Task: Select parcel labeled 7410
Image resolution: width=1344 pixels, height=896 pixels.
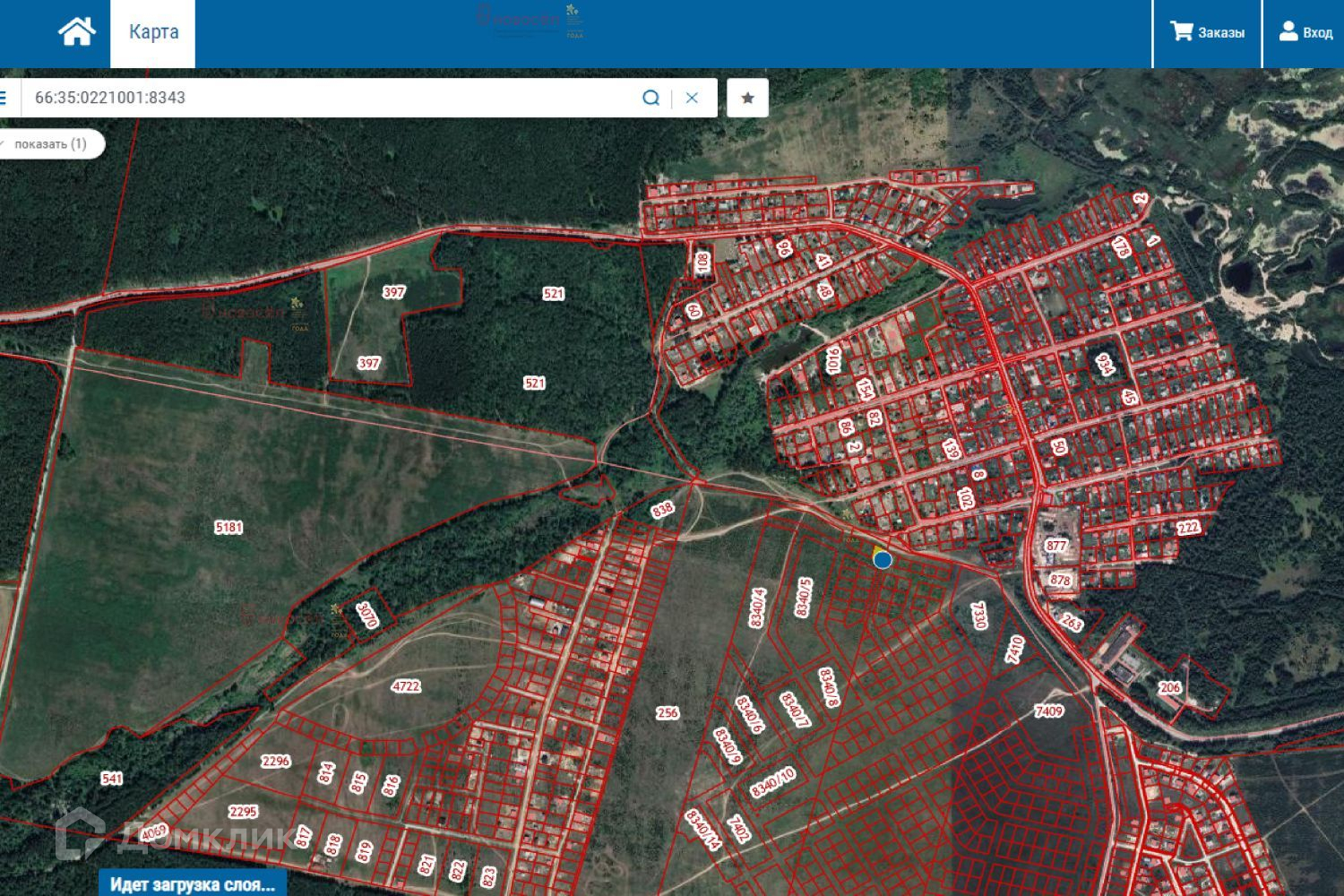Action: coord(1014,650)
